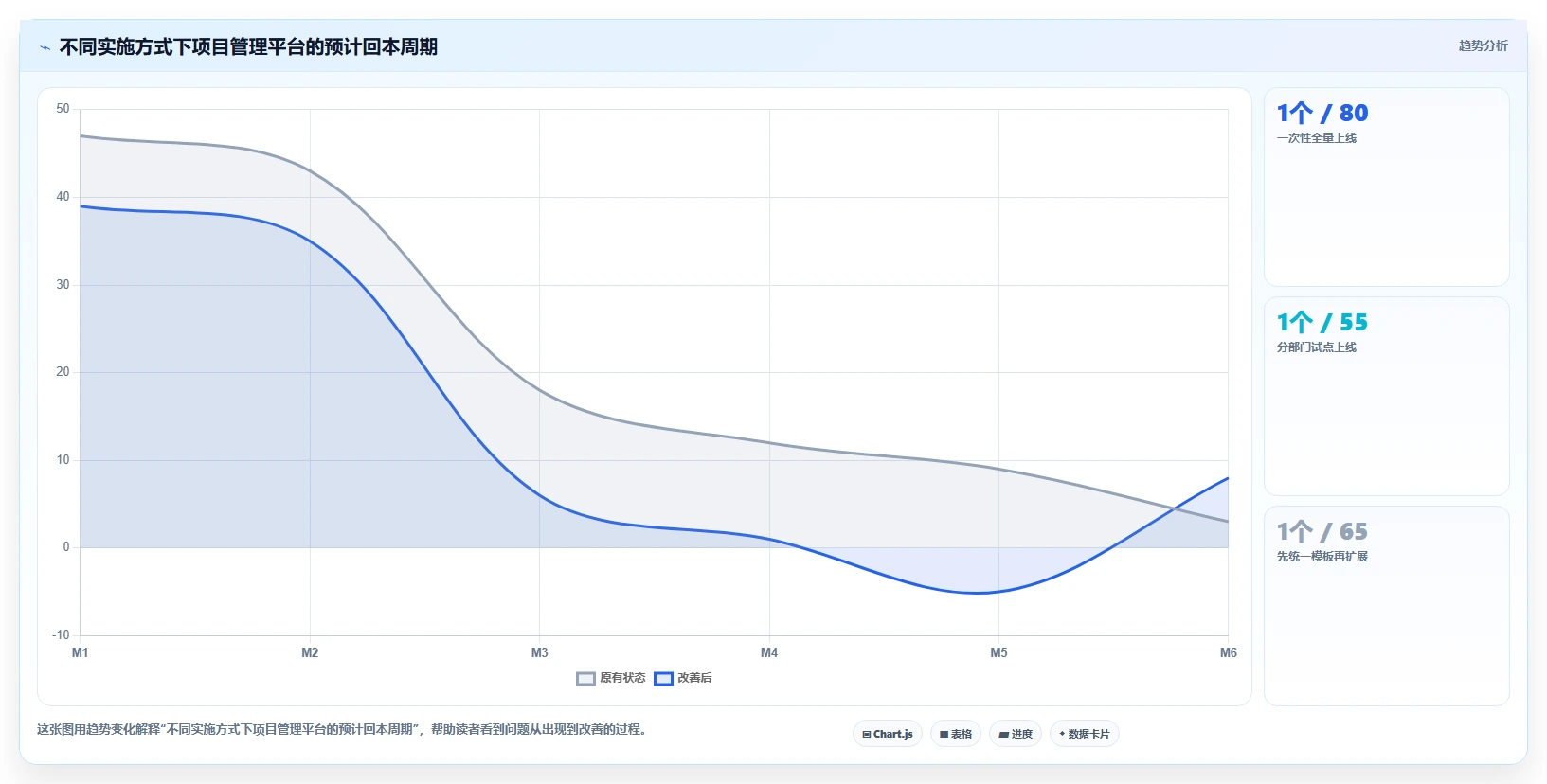This screenshot has width=1547, height=784.
Task: Click the Chart.js tag icon
Action: click(866, 735)
